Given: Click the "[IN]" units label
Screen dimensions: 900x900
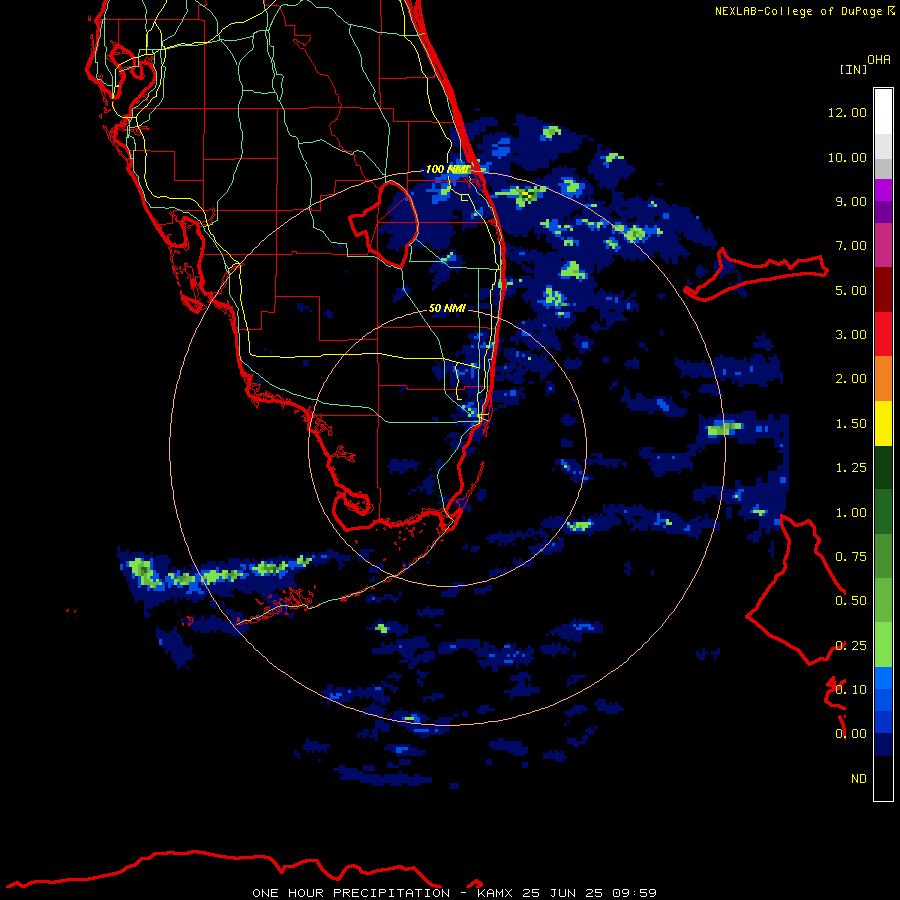Looking at the screenshot, I should coord(853,69).
